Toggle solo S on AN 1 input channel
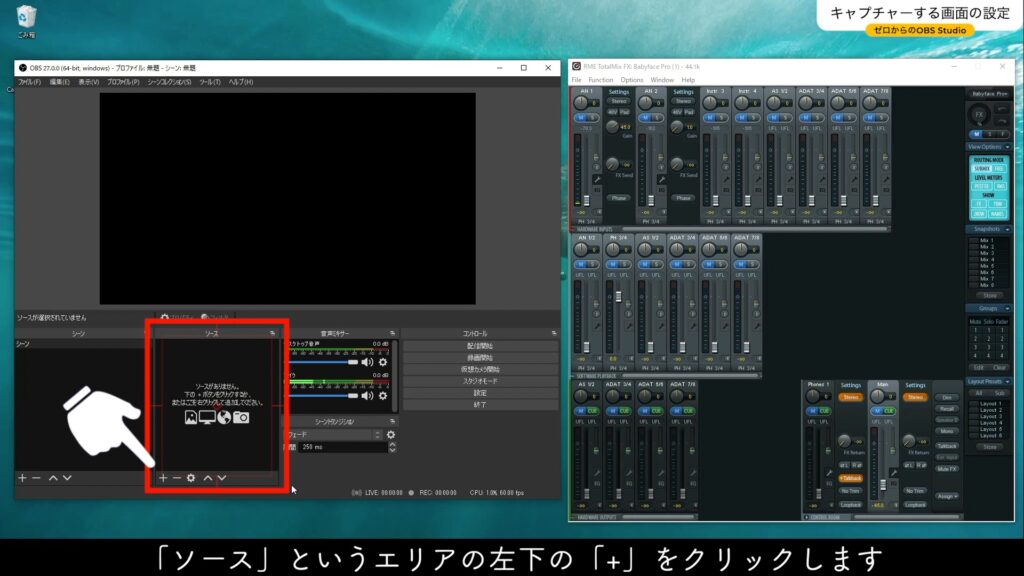1024x576 pixels. coord(592,118)
